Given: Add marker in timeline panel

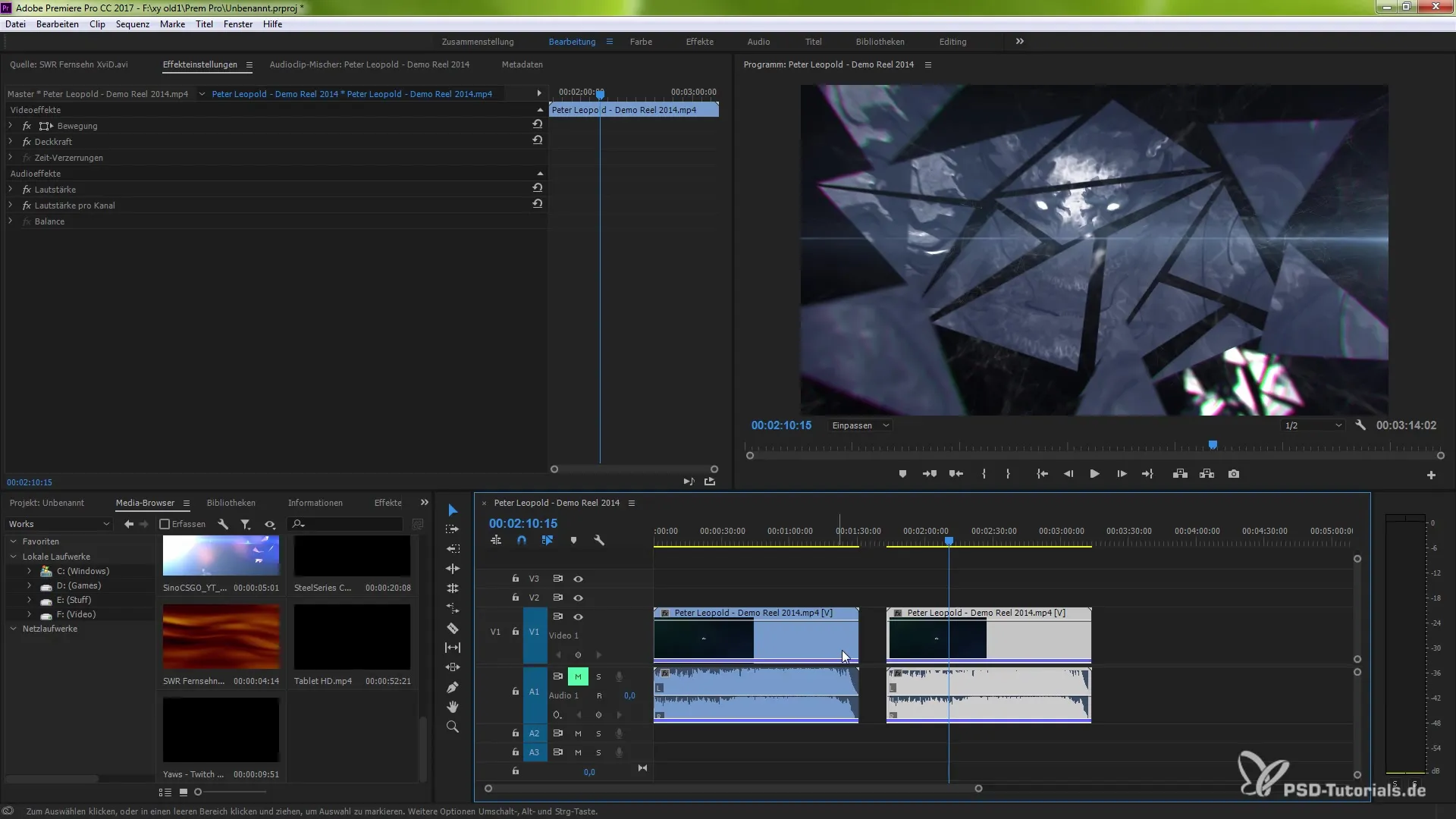Looking at the screenshot, I should point(573,541).
